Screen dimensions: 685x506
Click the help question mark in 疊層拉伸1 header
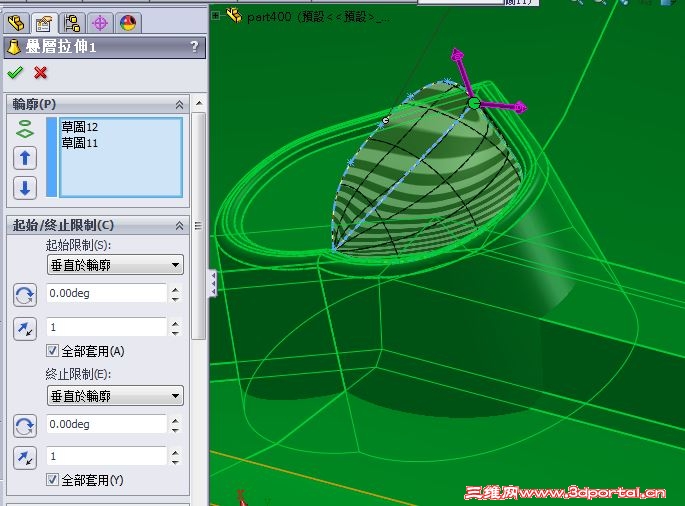point(194,46)
